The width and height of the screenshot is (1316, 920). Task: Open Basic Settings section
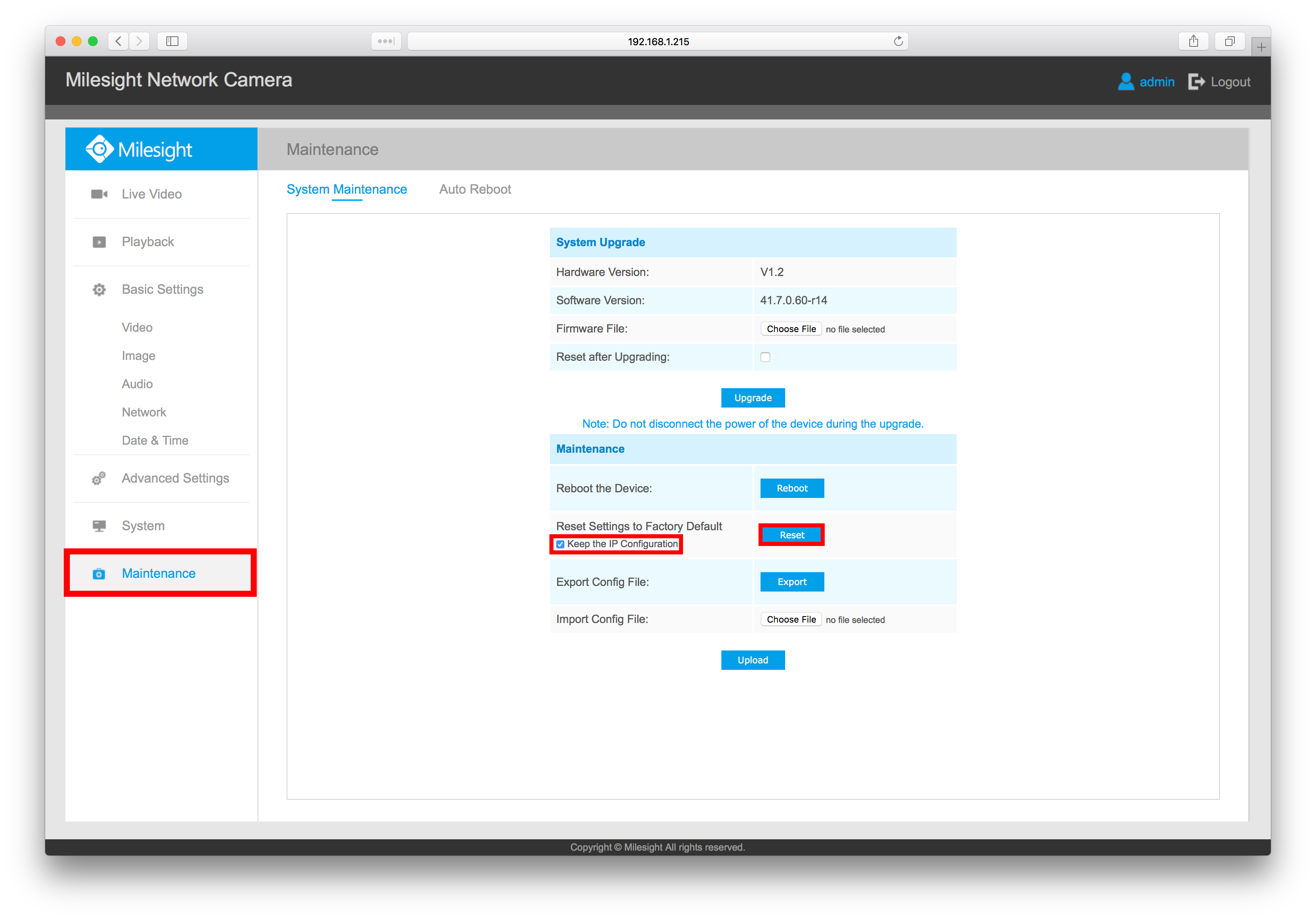[163, 289]
